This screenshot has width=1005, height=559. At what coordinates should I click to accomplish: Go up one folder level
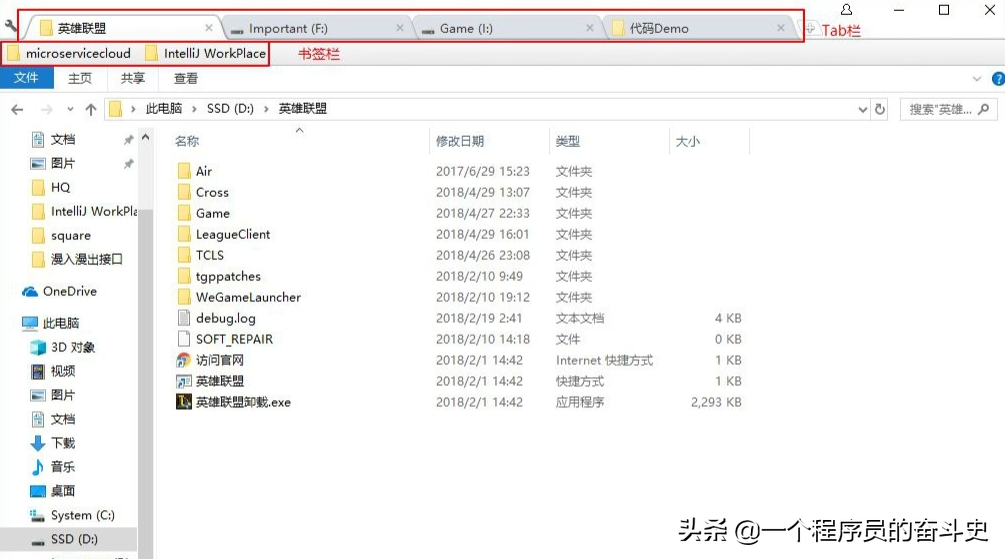click(91, 110)
